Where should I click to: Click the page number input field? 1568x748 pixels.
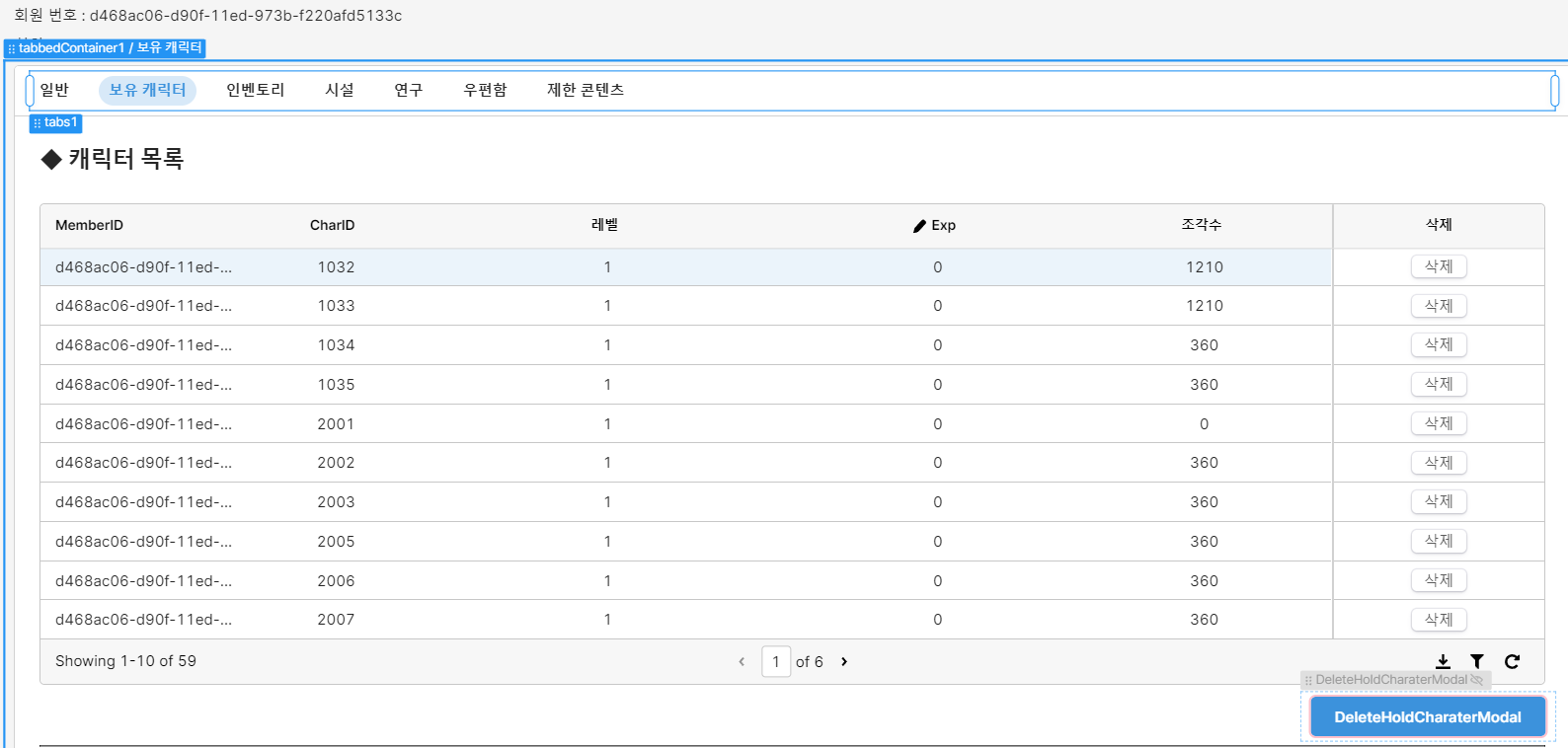776,661
